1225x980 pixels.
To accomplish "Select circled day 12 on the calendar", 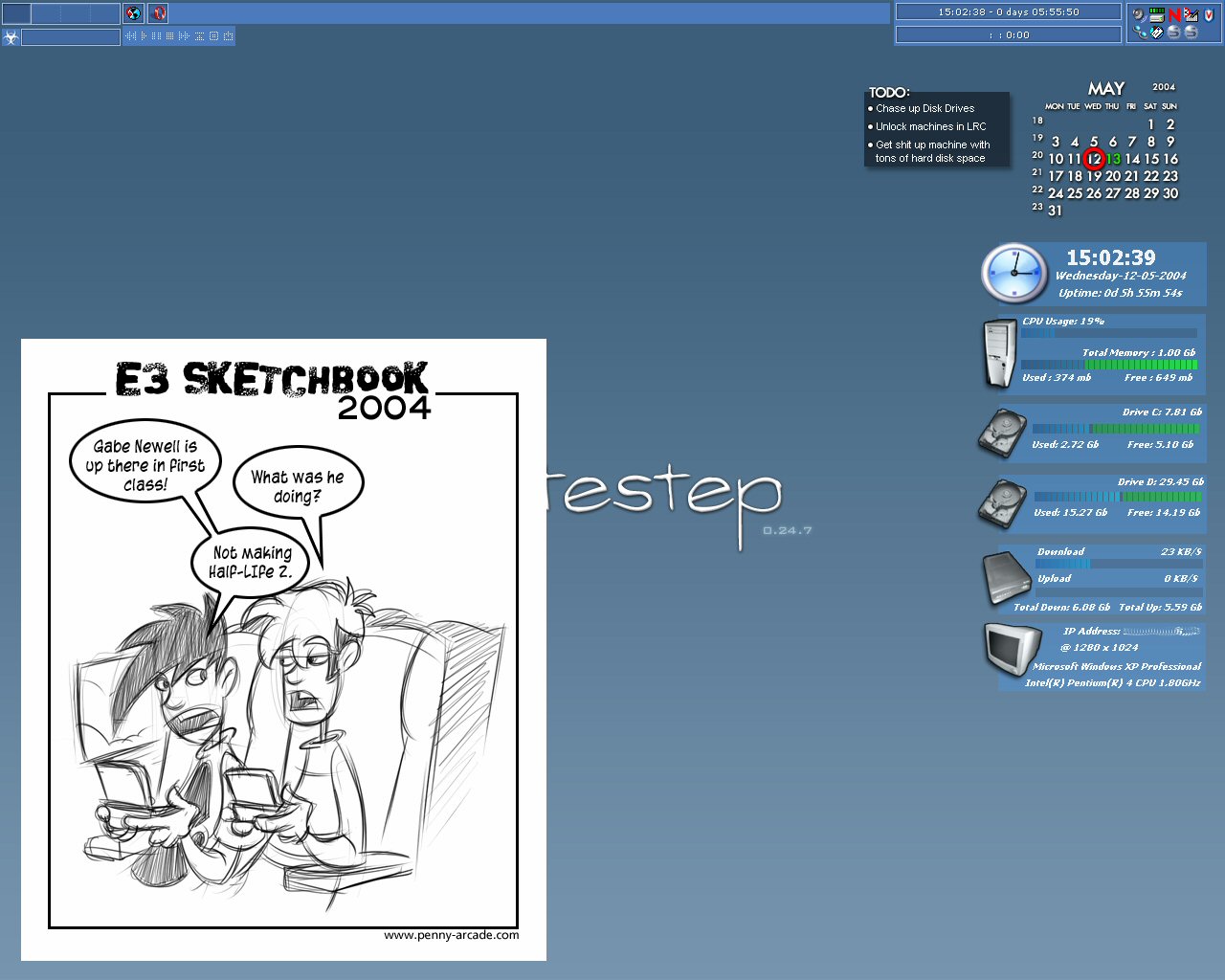I will coord(1094,159).
